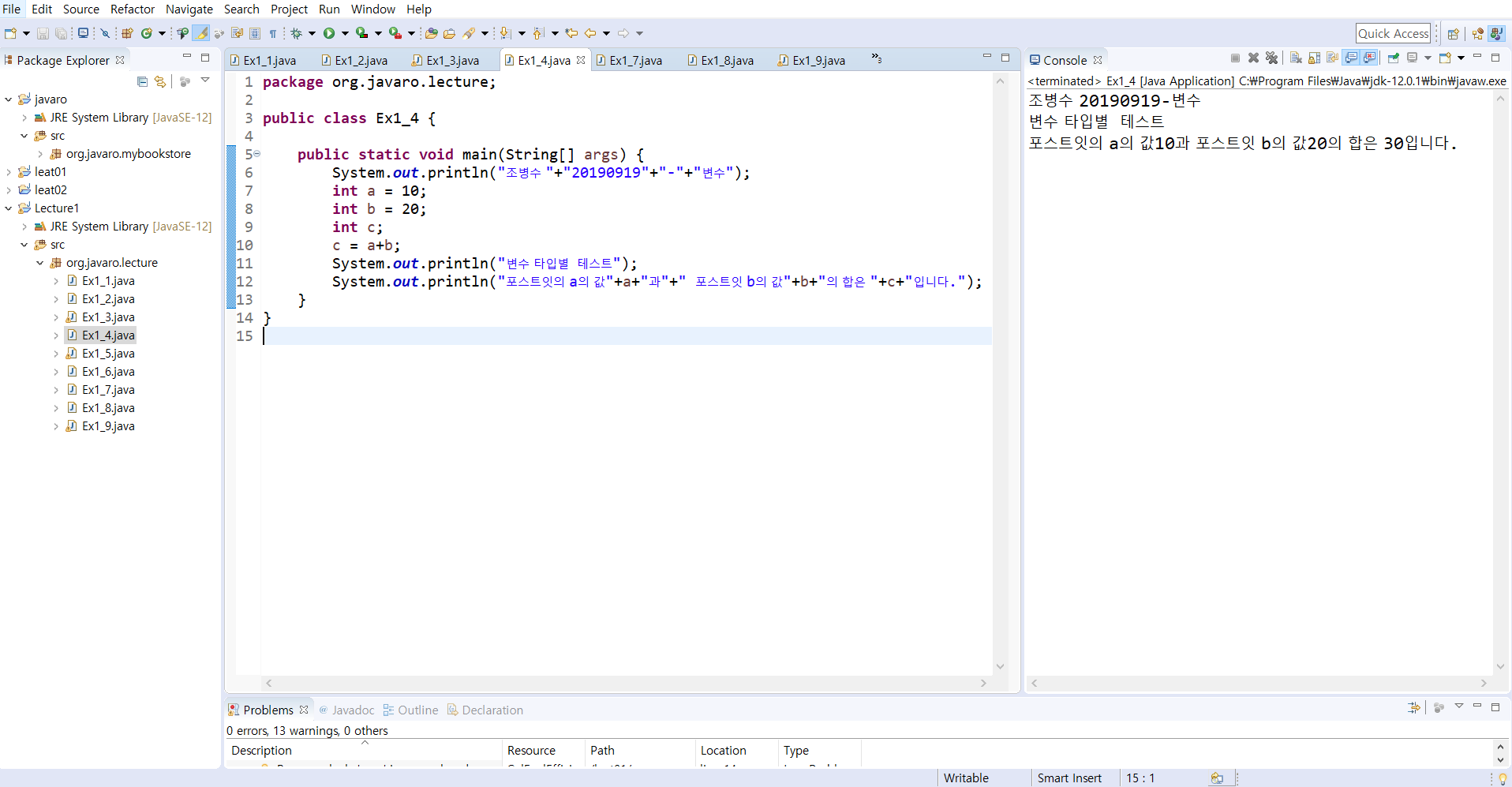Toggle Show Console on standard out
The height and width of the screenshot is (787, 1512).
coord(1351,58)
